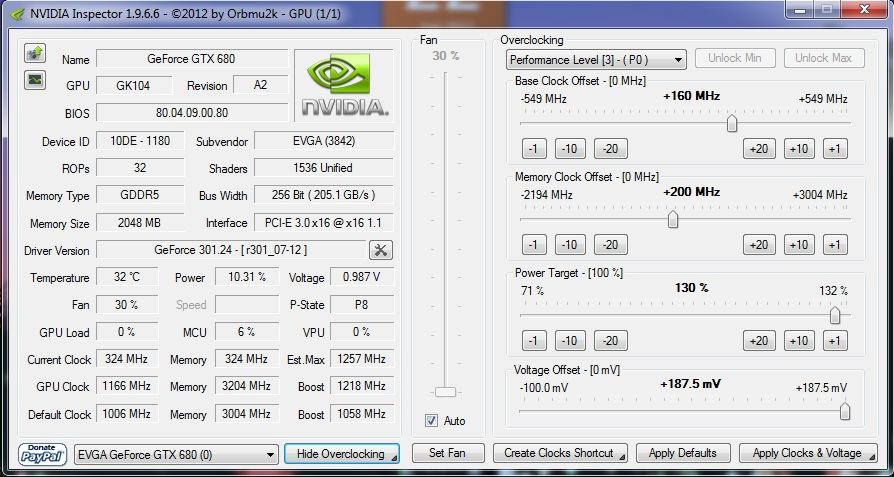Click the Est.Max value 1257 MHz

pyautogui.click(x=362, y=359)
